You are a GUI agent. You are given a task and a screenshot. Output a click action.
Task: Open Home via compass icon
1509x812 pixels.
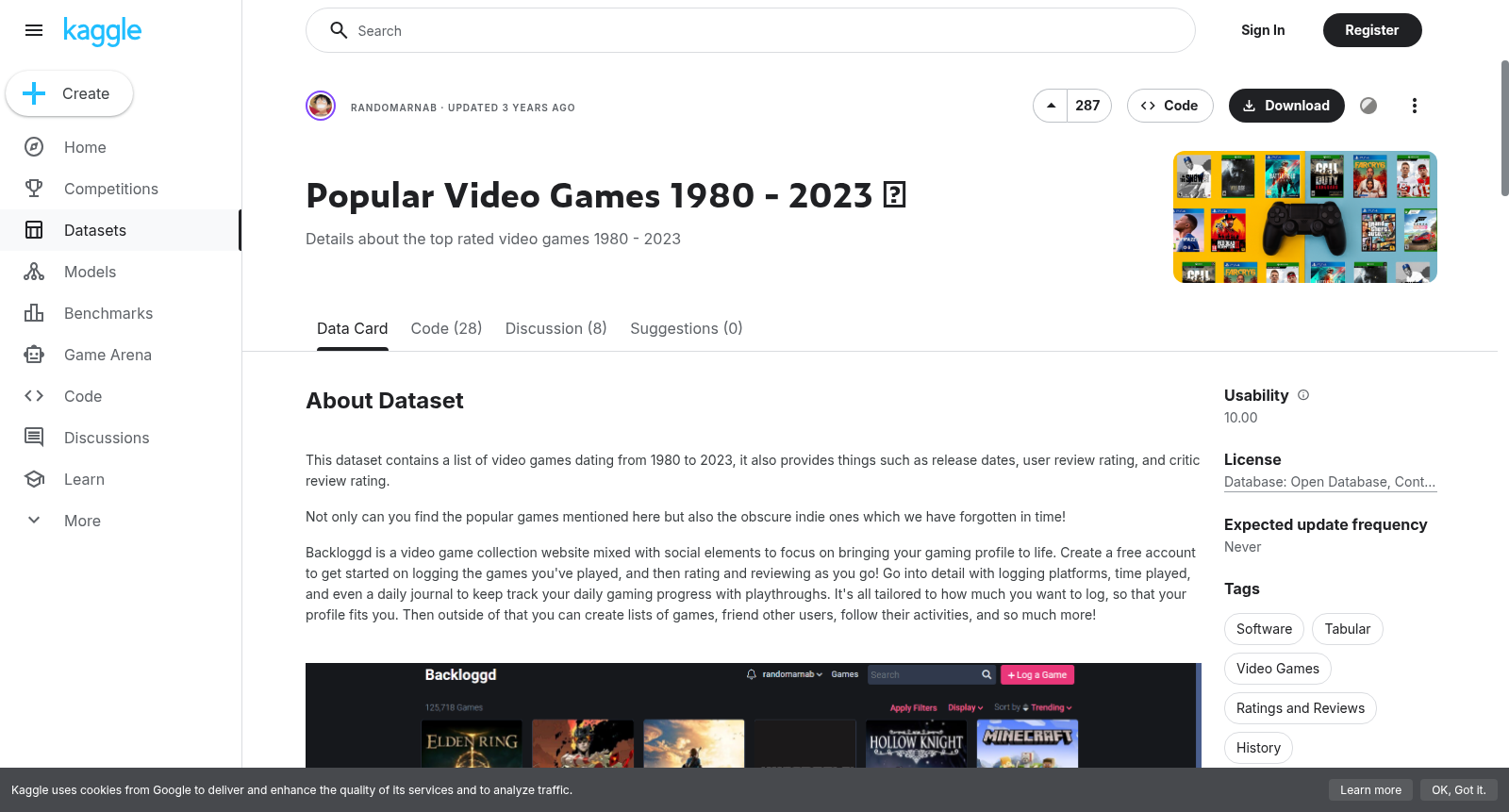point(34,147)
